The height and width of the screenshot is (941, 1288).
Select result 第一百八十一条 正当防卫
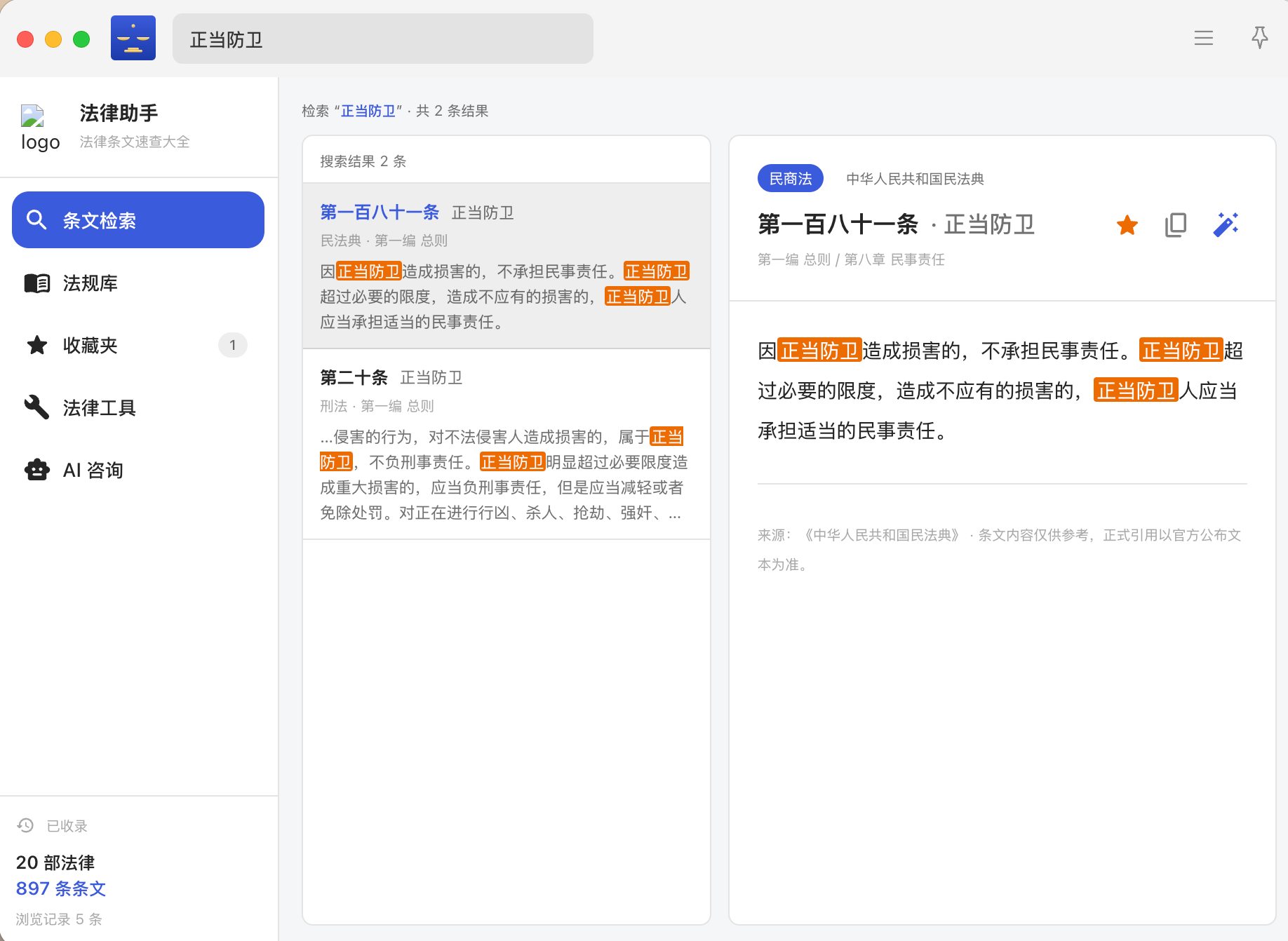coord(507,266)
